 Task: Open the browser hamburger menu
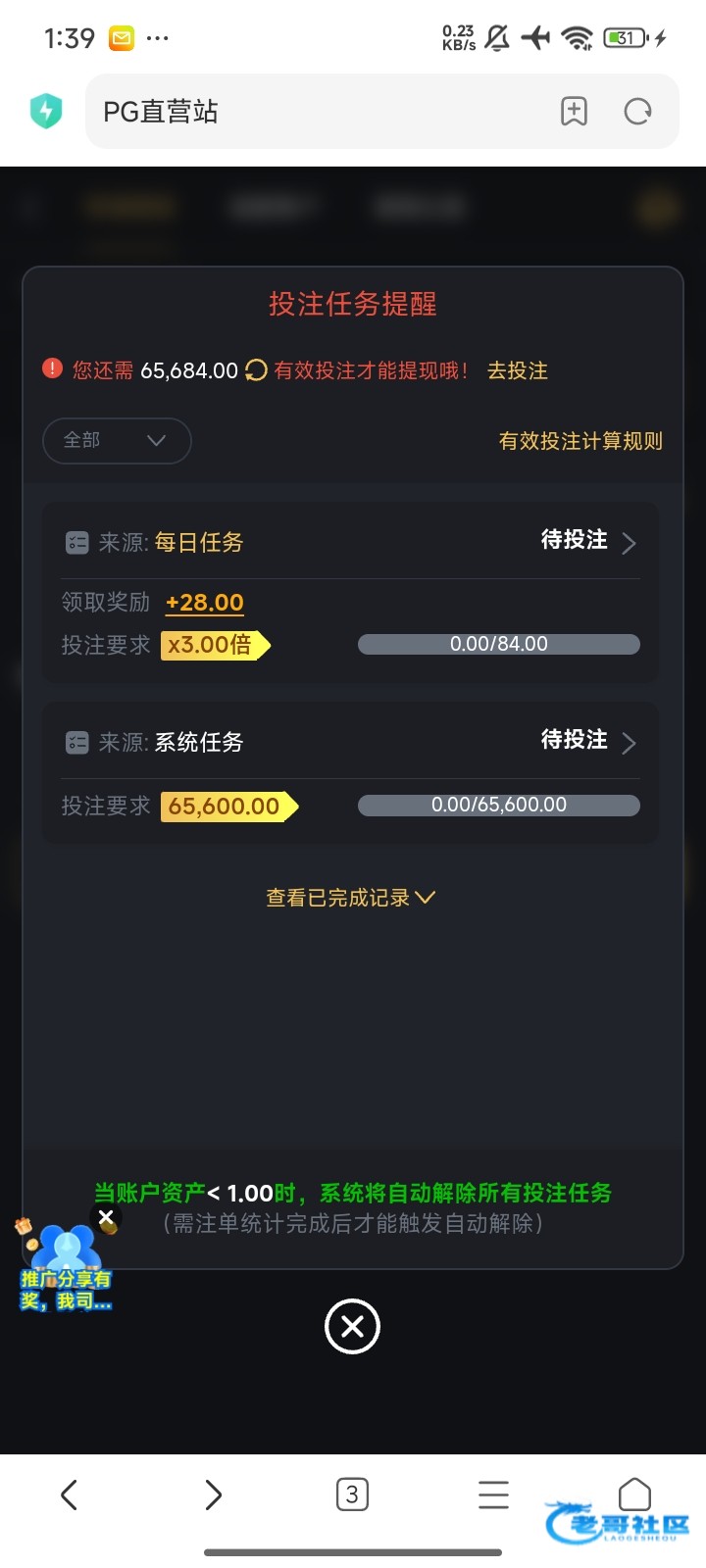[493, 1494]
